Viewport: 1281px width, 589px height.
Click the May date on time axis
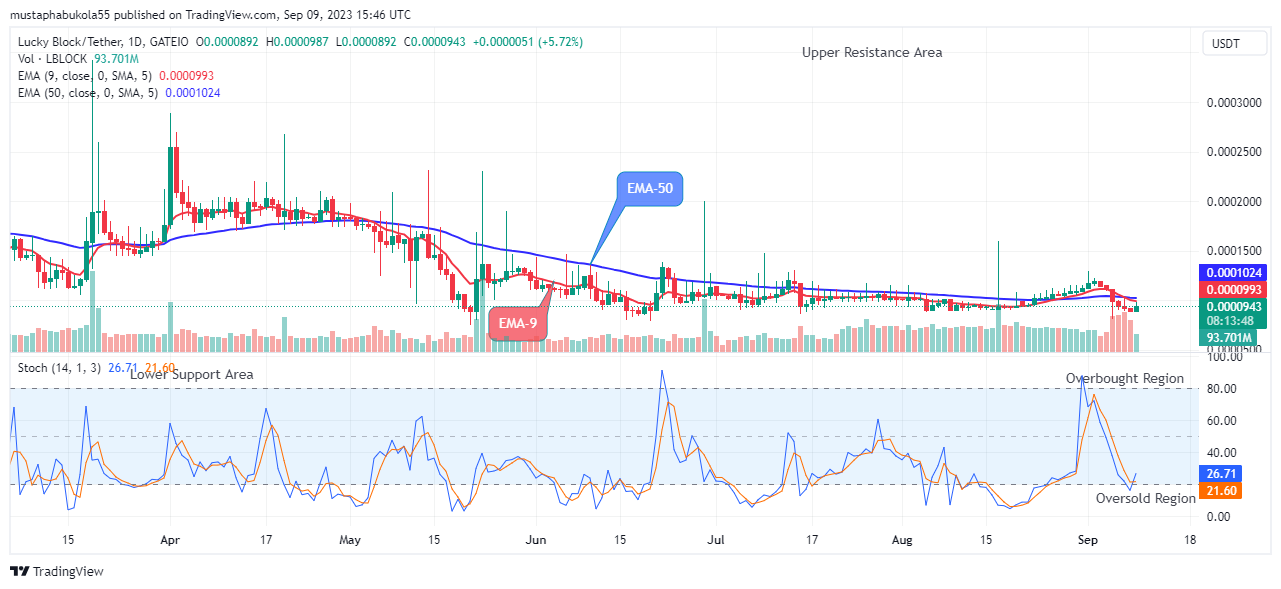[x=350, y=540]
